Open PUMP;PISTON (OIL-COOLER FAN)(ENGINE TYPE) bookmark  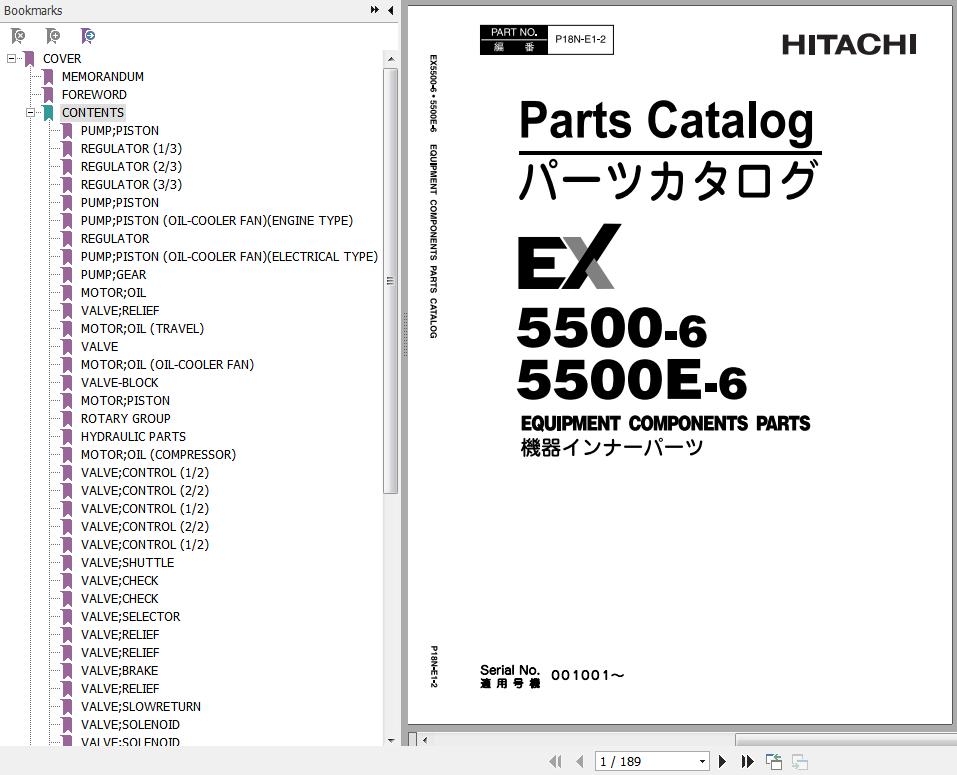click(x=217, y=220)
